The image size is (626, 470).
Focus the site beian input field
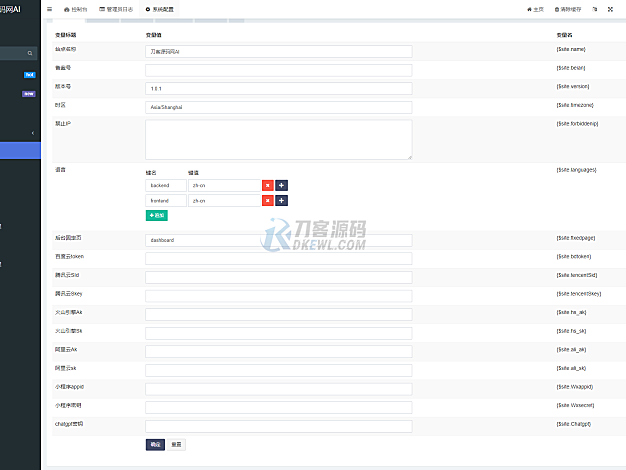point(279,70)
